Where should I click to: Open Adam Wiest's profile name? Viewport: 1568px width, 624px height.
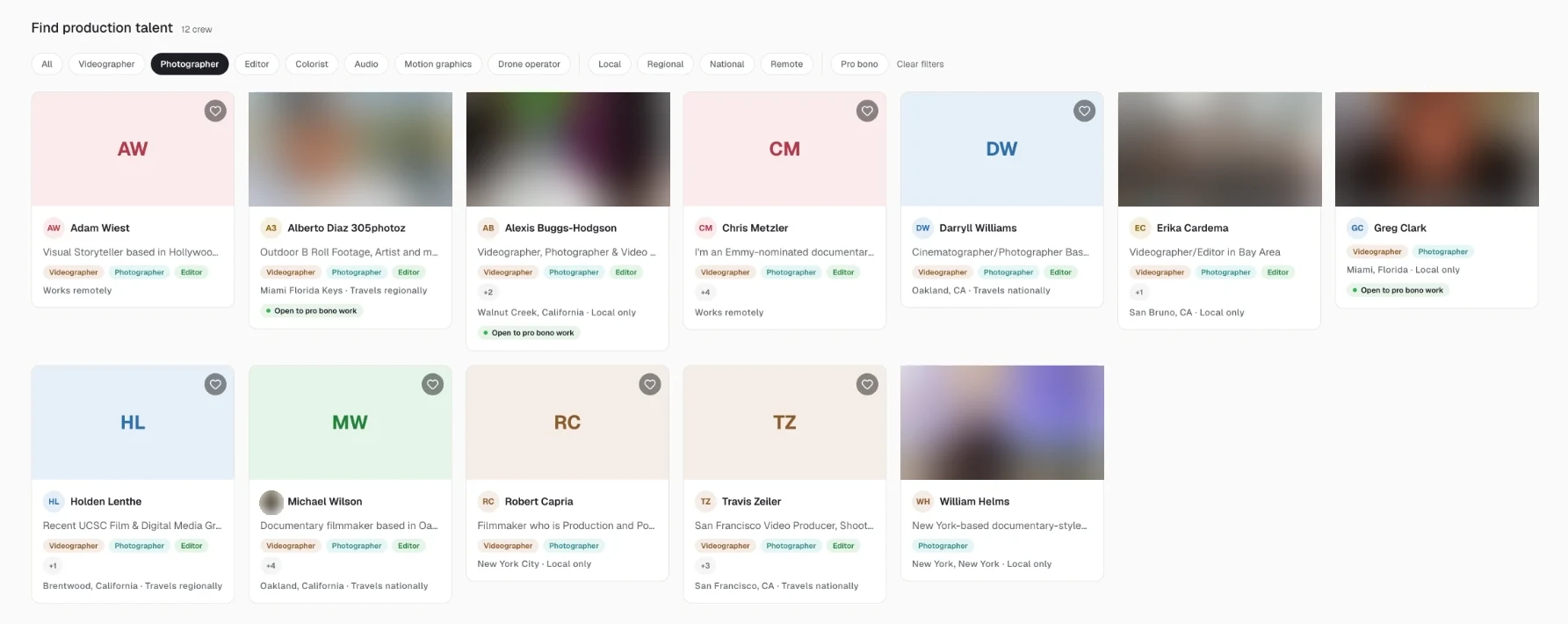tap(100, 228)
